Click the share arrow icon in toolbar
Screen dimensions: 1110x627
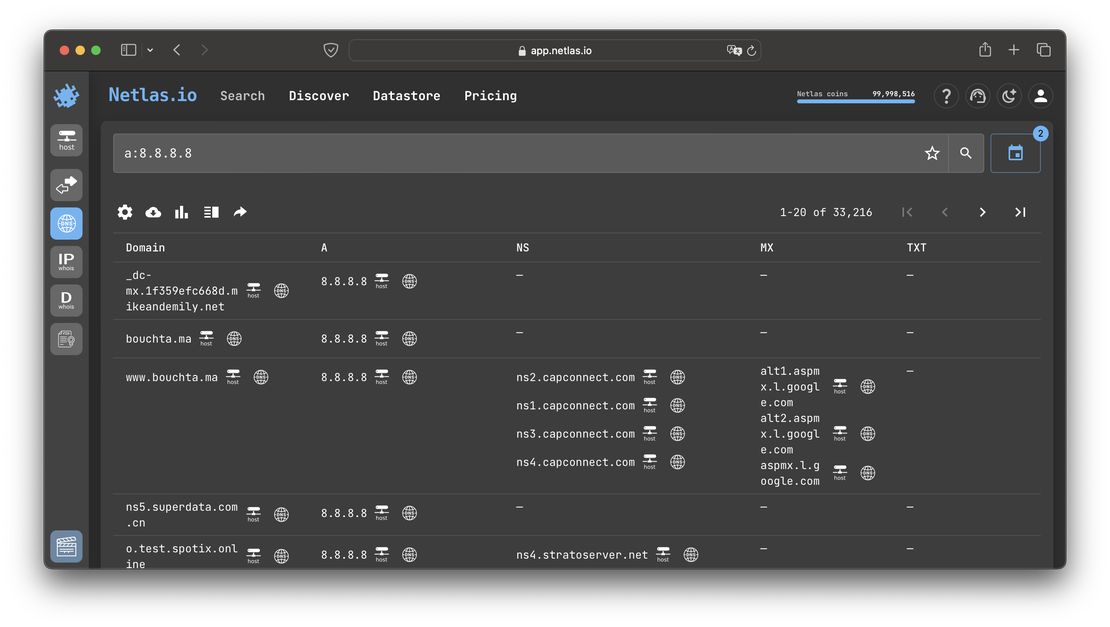point(240,212)
